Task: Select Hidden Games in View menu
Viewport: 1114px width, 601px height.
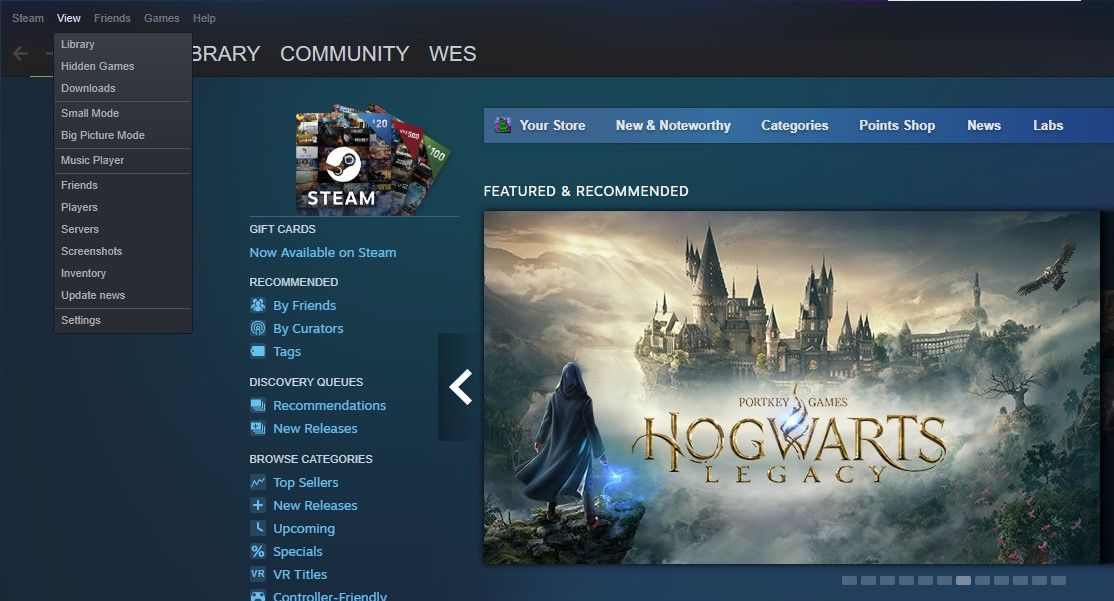Action: (x=123, y=66)
